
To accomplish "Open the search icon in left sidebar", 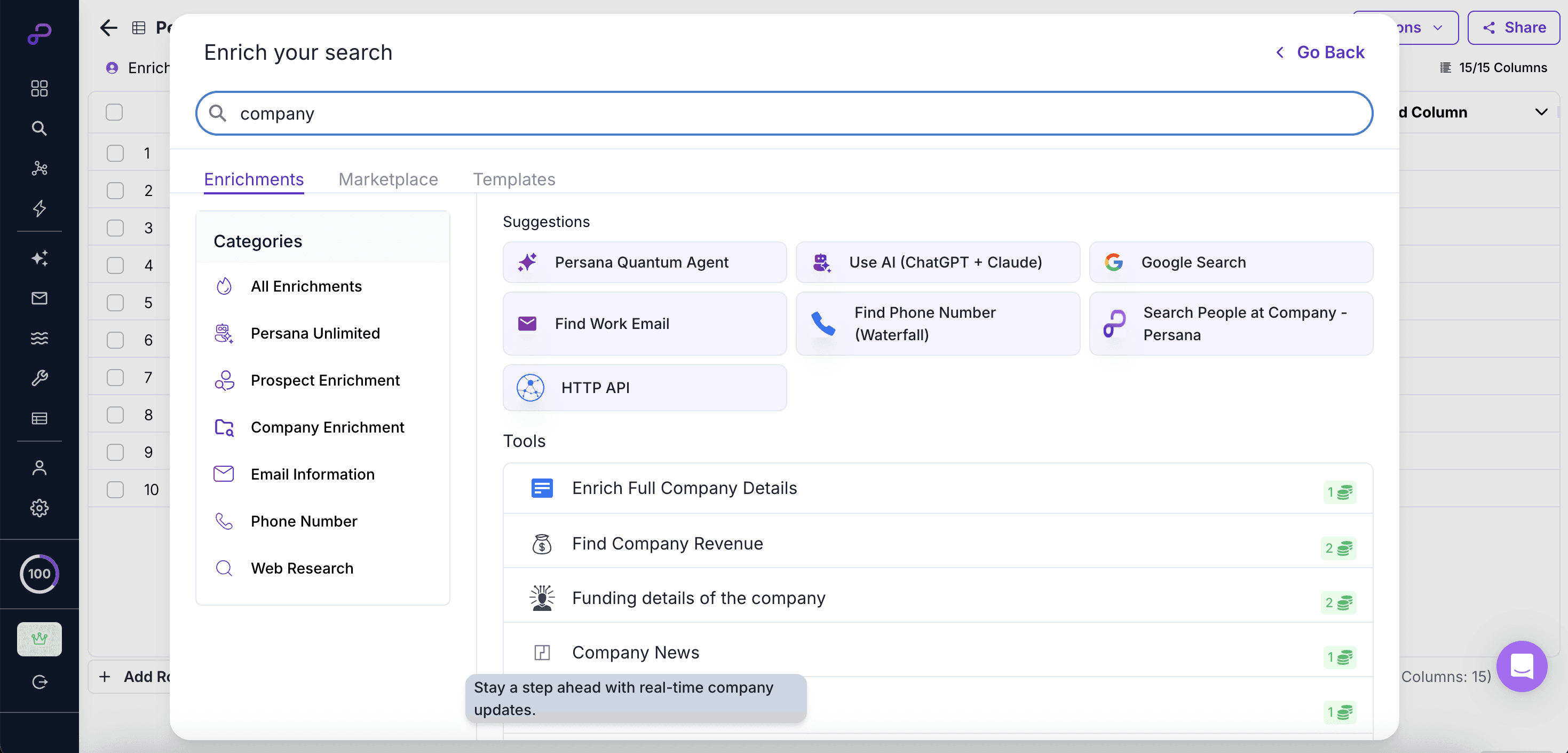I will coord(39,129).
